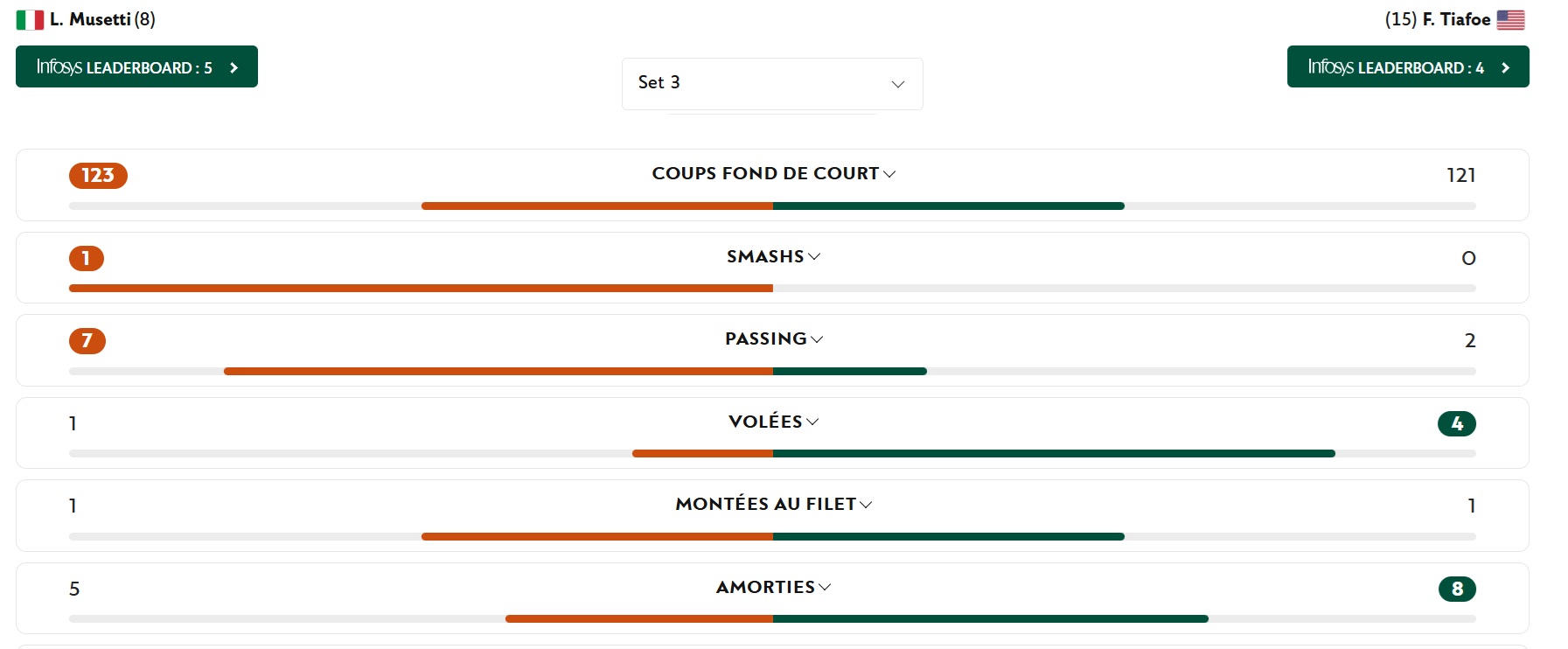Click the F. Tiafoe player name
1568x649 pixels.
click(x=1456, y=19)
